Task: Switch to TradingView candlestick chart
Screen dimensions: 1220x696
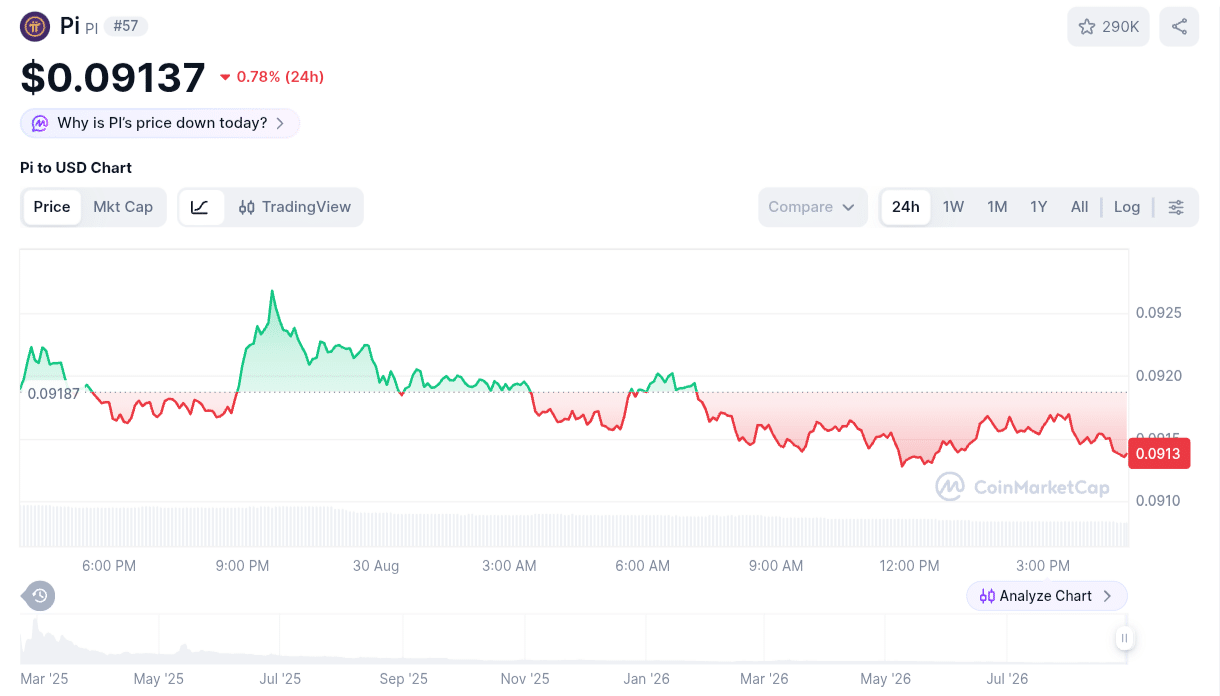Action: coord(295,207)
